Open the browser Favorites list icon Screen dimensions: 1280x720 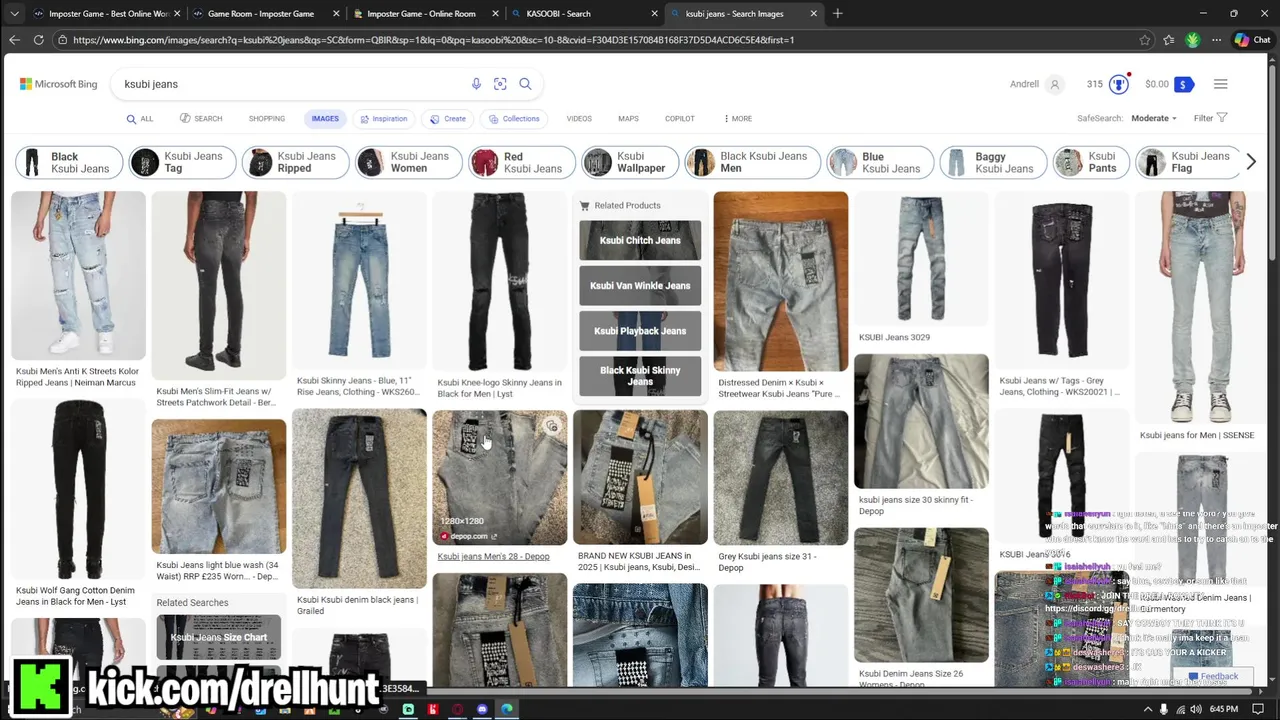pyautogui.click(x=1169, y=40)
